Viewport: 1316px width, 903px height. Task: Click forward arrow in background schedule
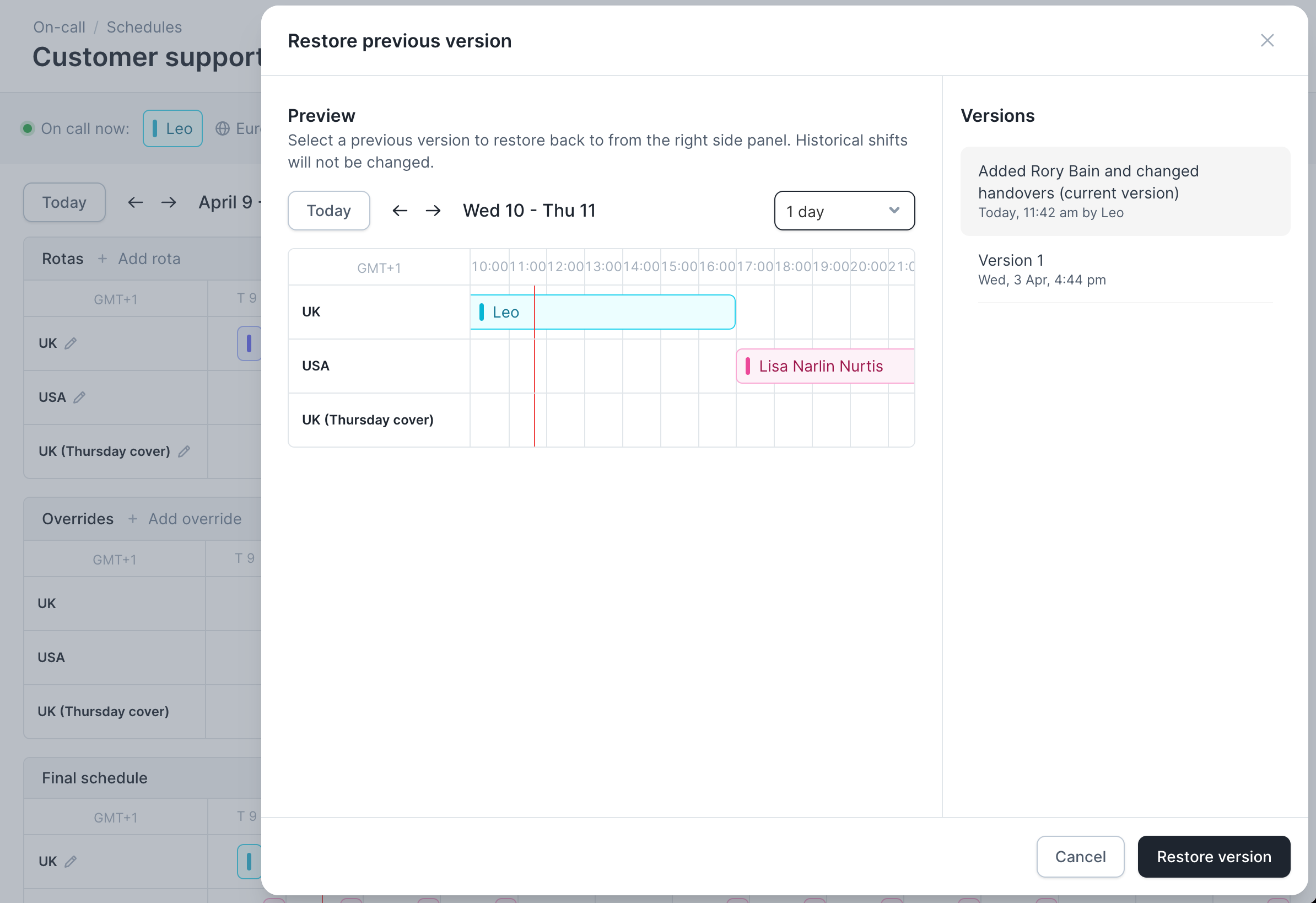(168, 202)
